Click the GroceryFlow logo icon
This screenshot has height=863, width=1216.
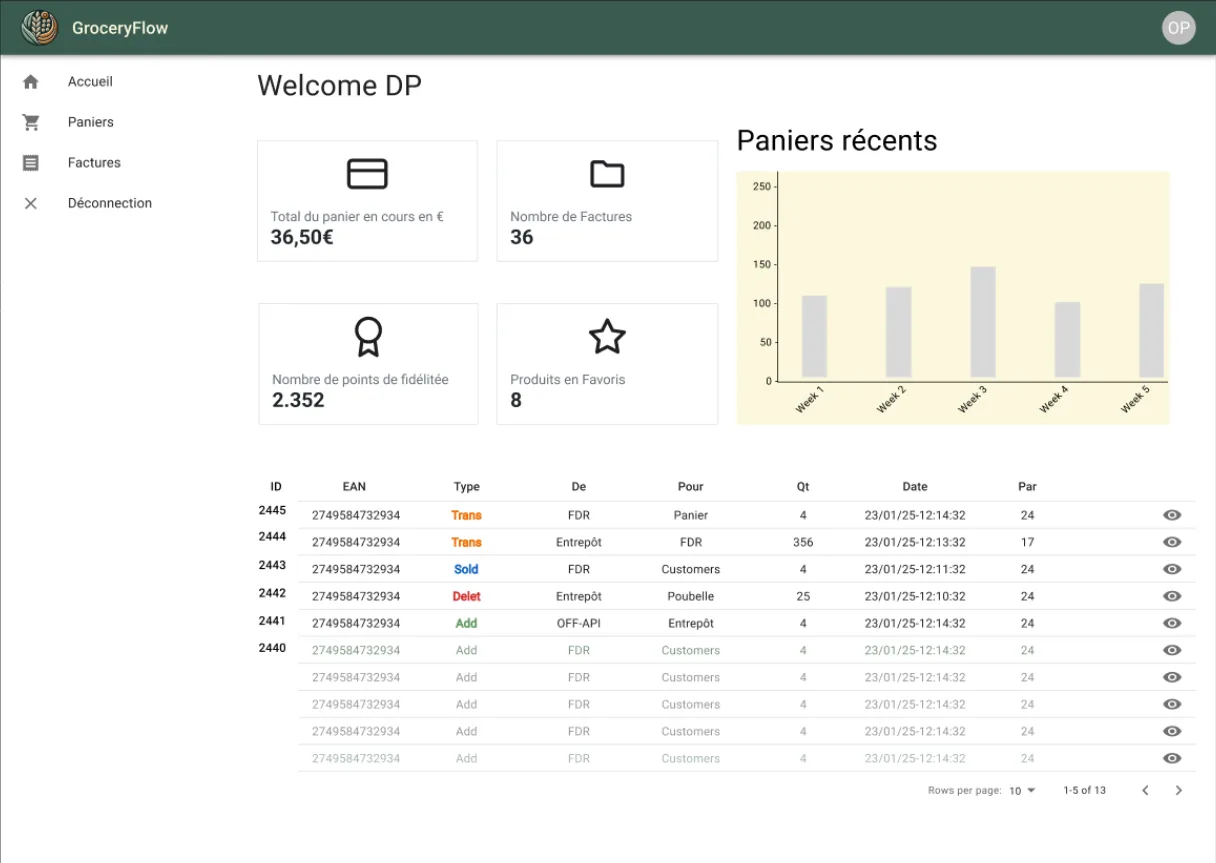click(x=40, y=28)
